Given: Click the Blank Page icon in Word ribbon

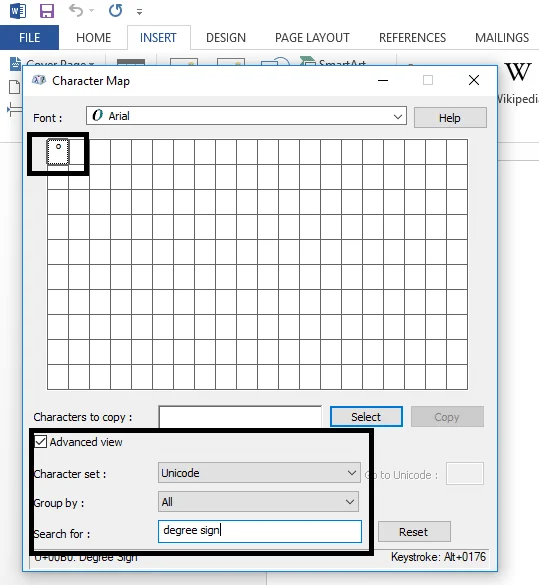Looking at the screenshot, I should point(14,87).
